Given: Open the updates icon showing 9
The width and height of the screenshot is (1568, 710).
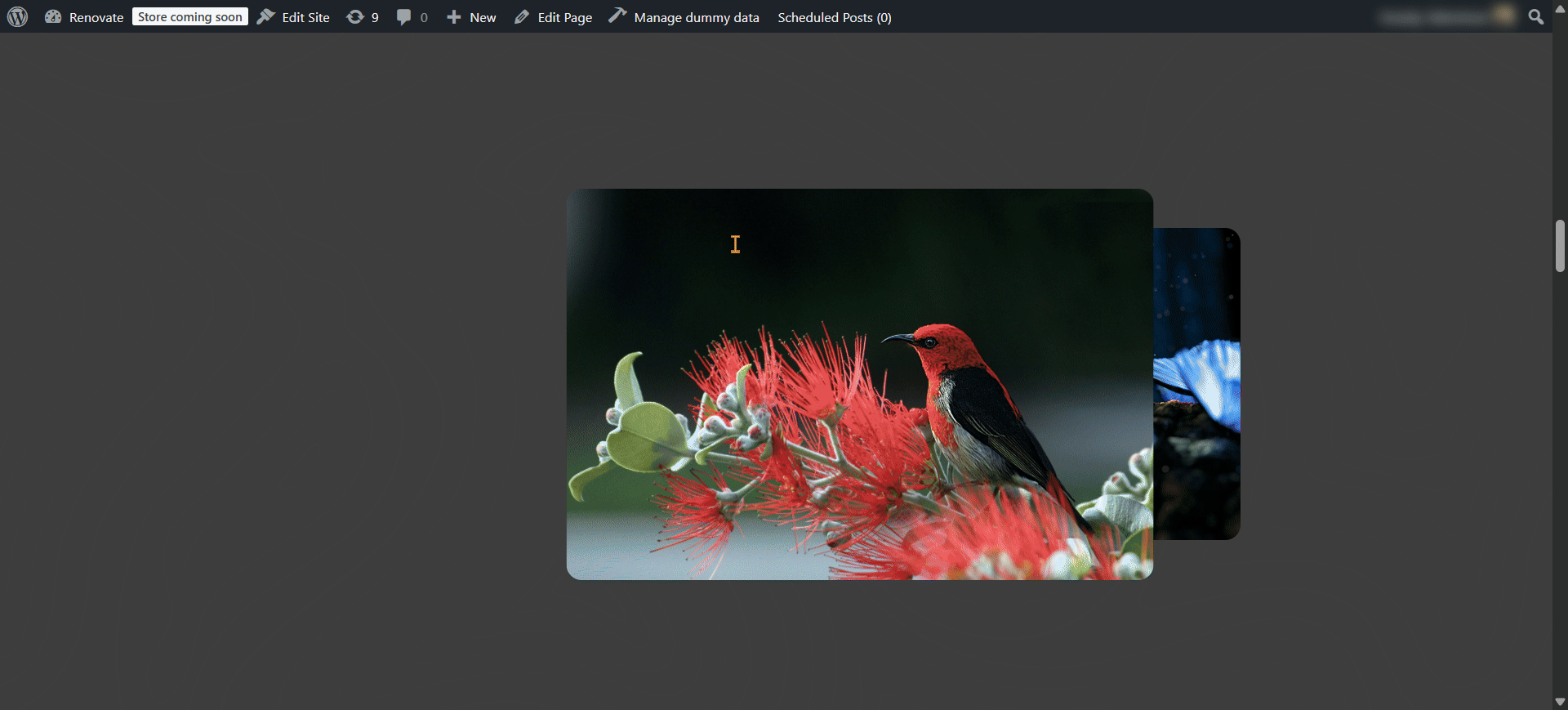Looking at the screenshot, I should point(355,17).
